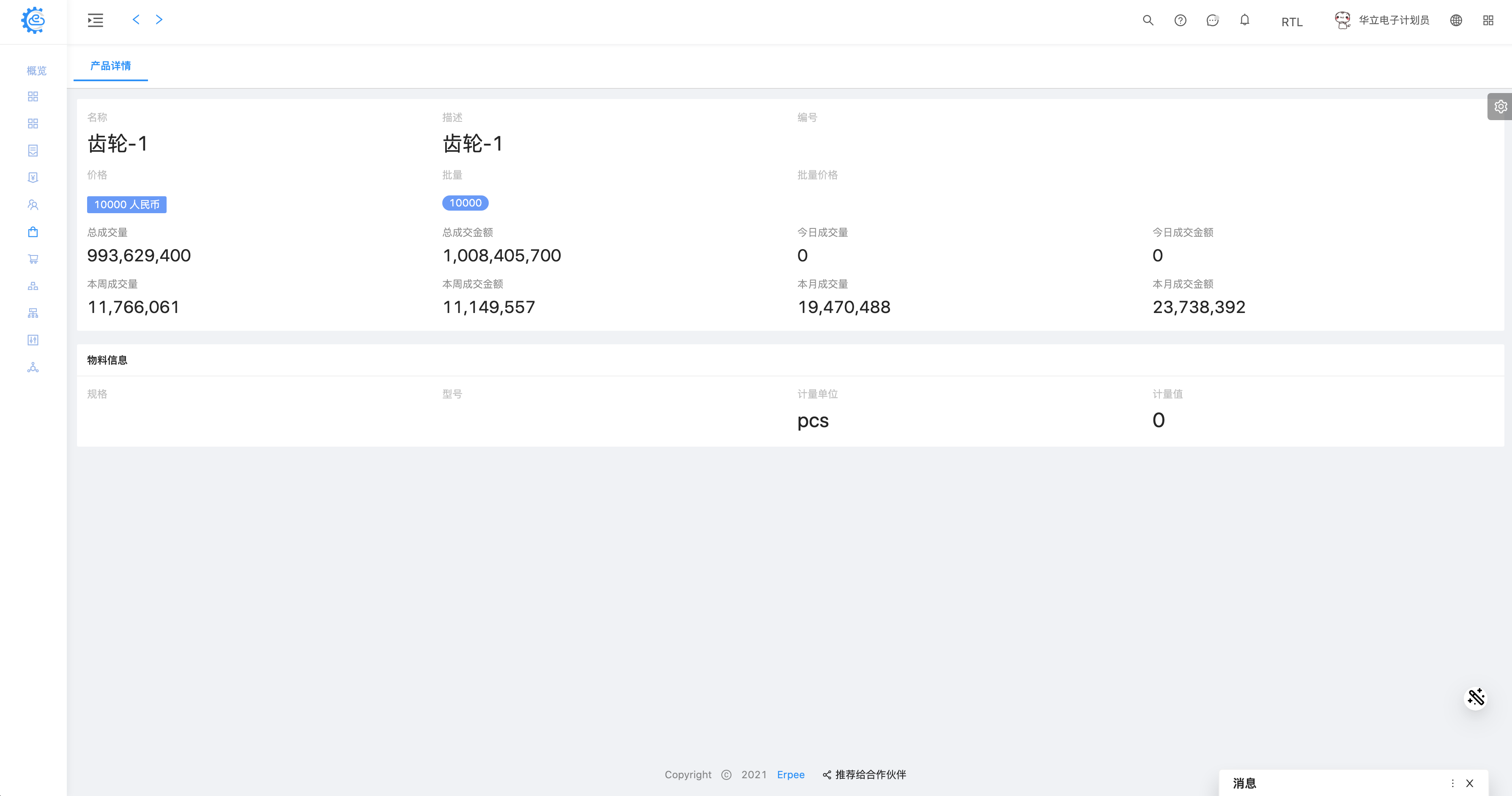Viewport: 1512px width, 796px height.
Task: Open the users sidebar icon
Action: pyautogui.click(x=33, y=205)
